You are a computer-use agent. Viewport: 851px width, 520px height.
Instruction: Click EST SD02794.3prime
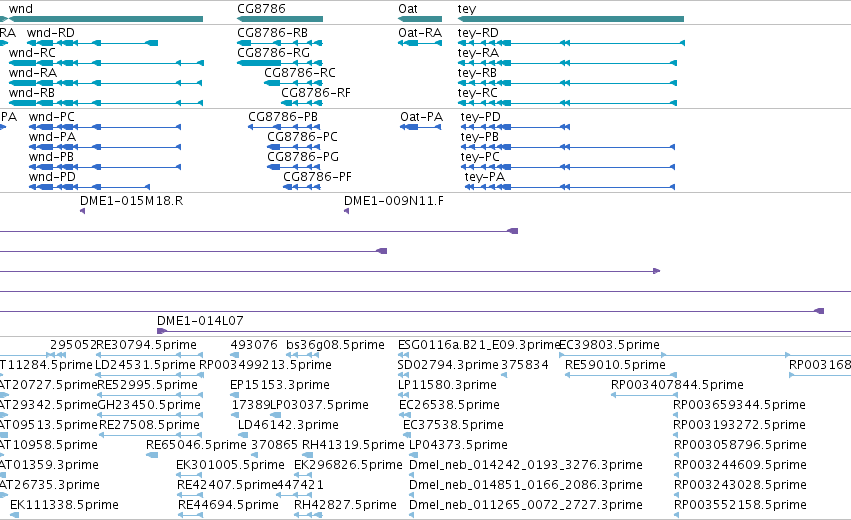coord(448,365)
